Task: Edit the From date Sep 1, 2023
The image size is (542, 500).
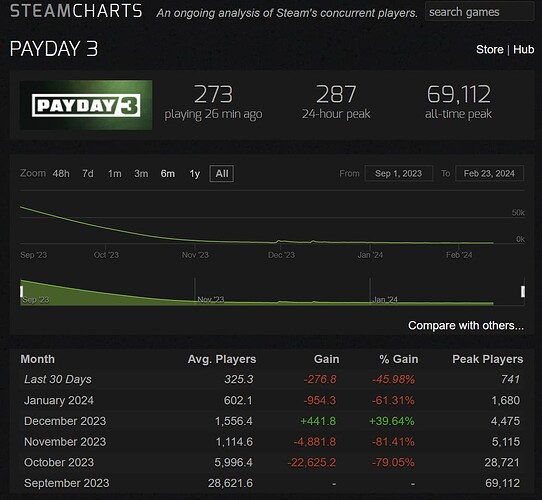Action: [x=399, y=173]
